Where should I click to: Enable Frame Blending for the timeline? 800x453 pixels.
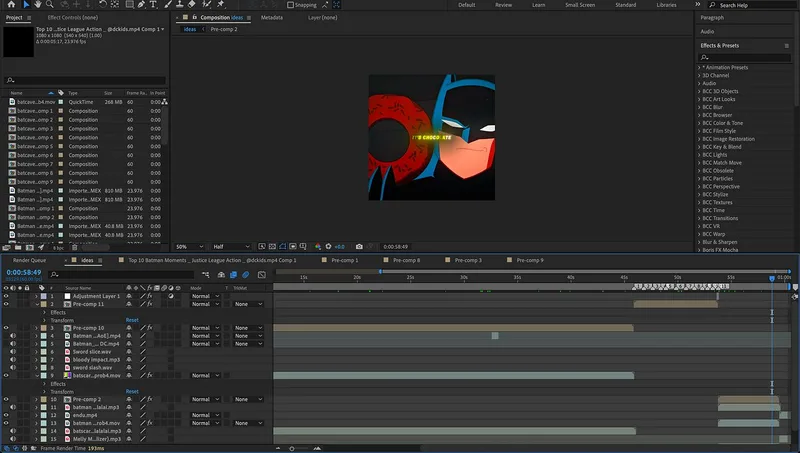click(234, 274)
